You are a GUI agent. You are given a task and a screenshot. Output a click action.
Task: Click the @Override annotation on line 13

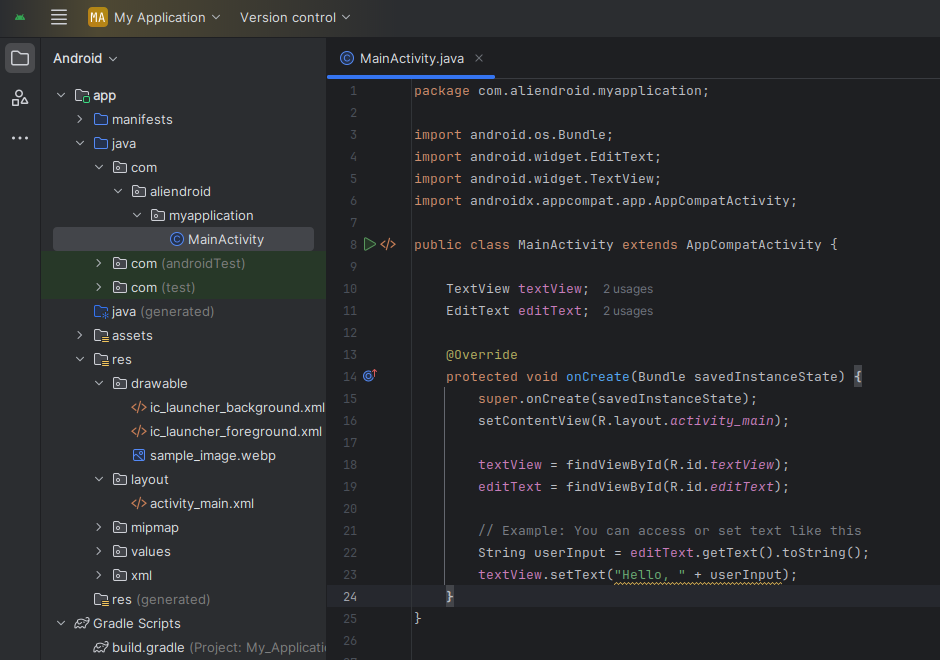pyautogui.click(x=481, y=355)
